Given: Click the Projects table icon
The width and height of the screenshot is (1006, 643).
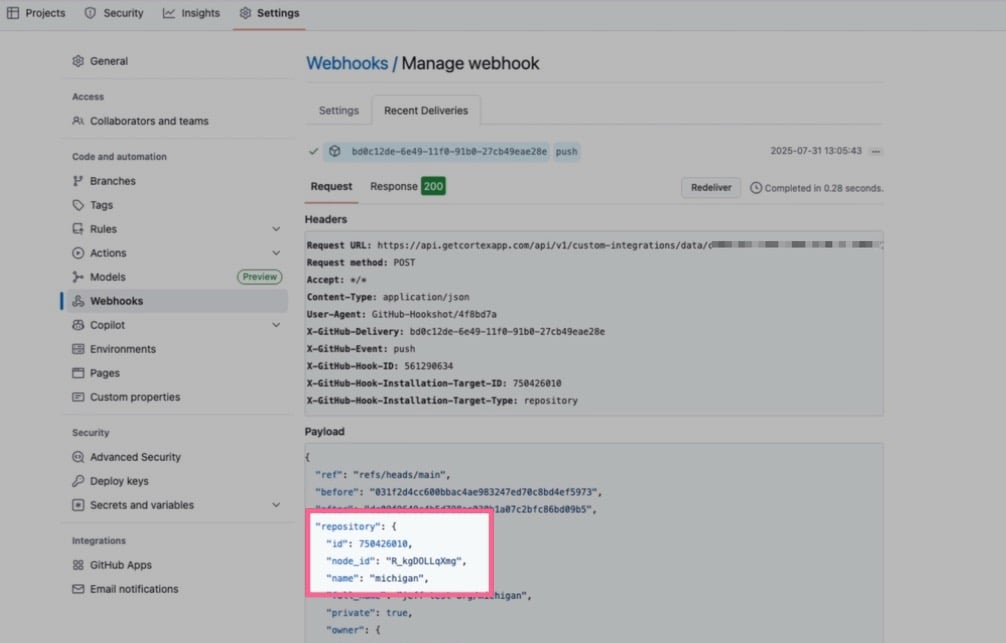Looking at the screenshot, I should [13, 13].
